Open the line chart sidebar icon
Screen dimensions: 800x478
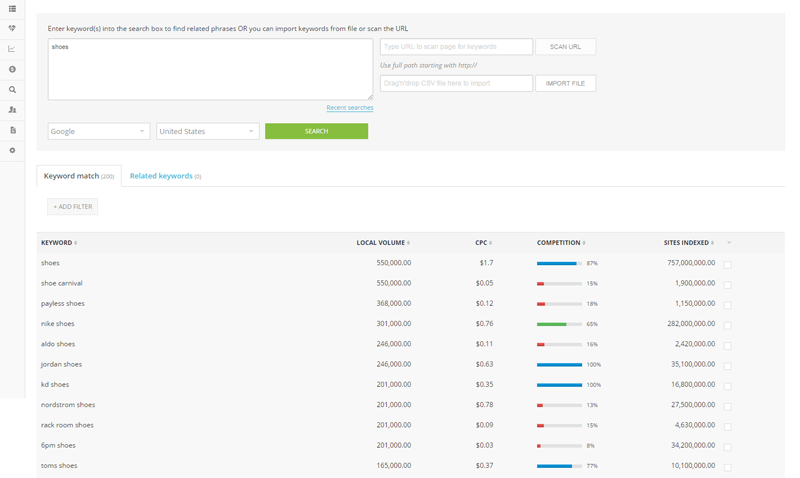point(12,49)
